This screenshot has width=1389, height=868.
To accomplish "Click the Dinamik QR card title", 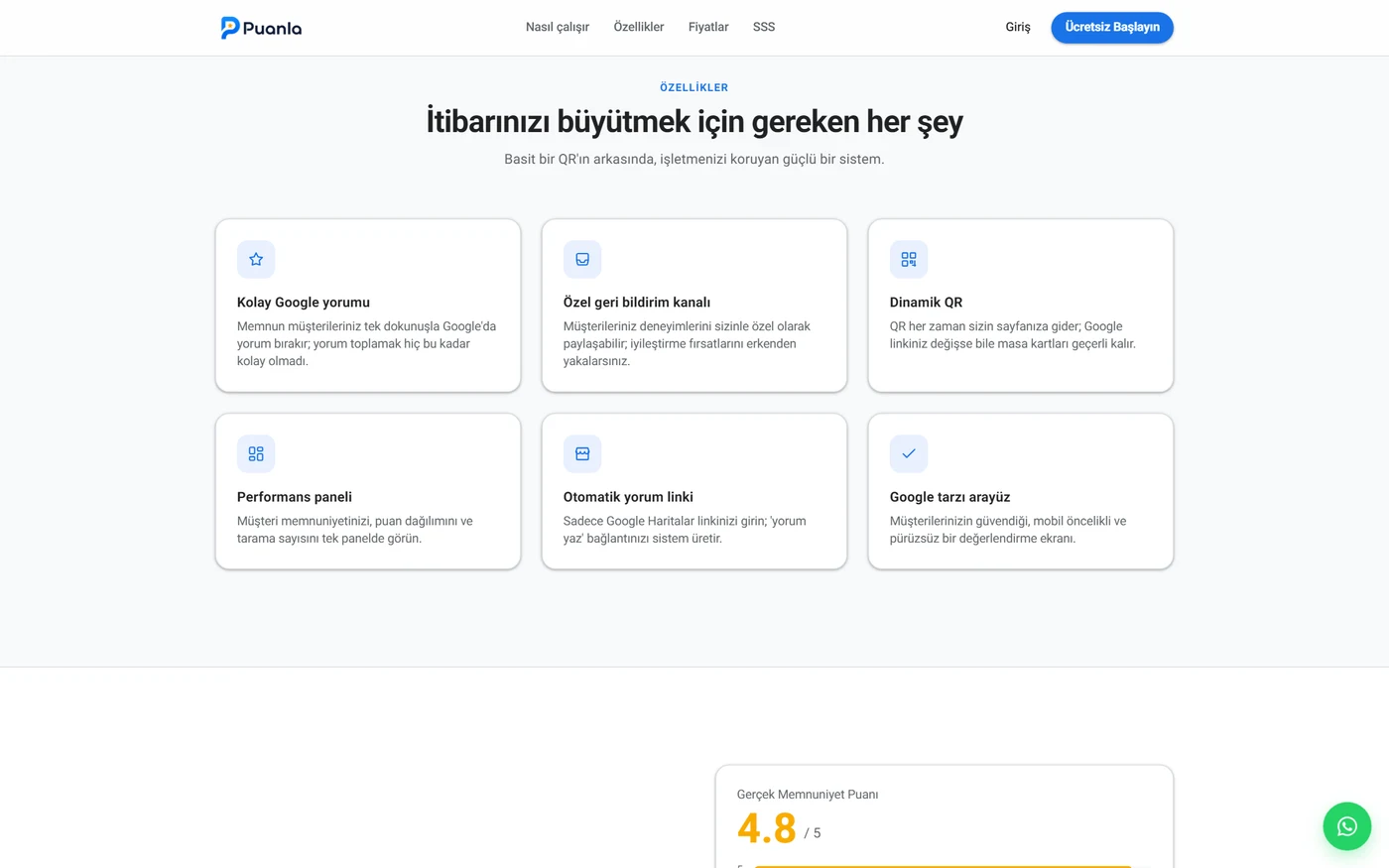I will pos(926,303).
